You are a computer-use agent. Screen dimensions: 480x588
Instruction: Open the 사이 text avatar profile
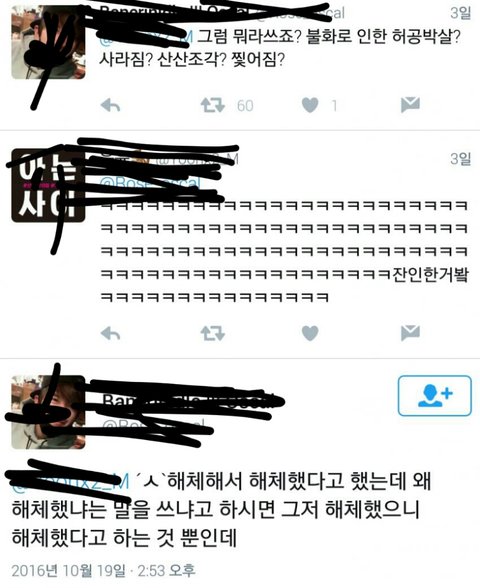(x=48, y=186)
